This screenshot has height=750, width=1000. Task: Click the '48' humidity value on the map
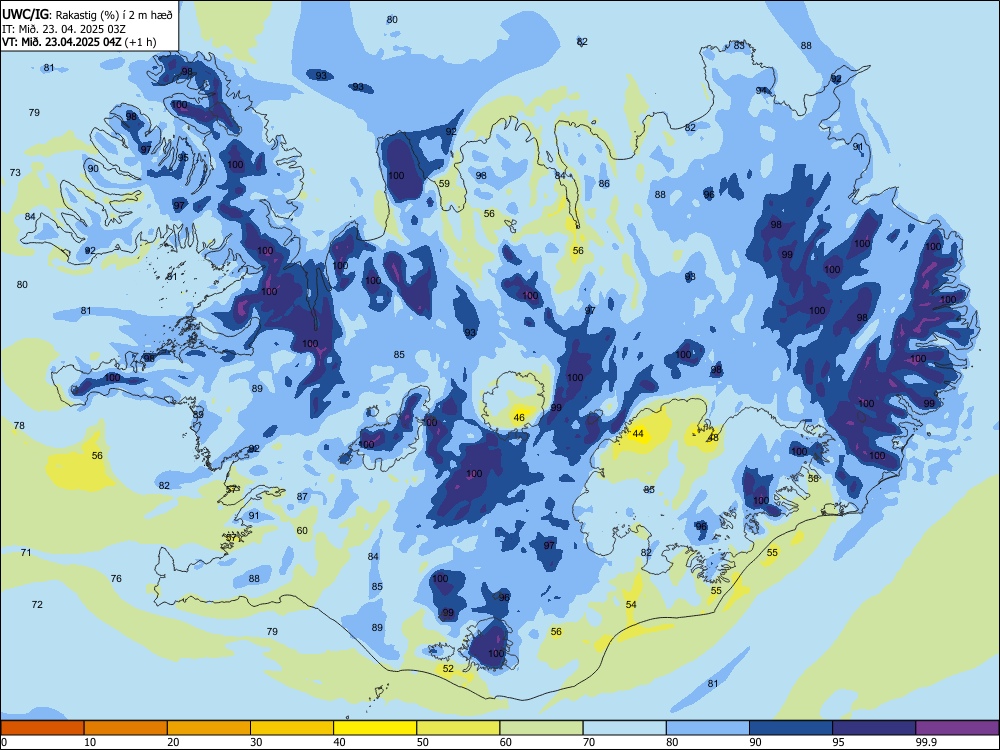pos(713,438)
